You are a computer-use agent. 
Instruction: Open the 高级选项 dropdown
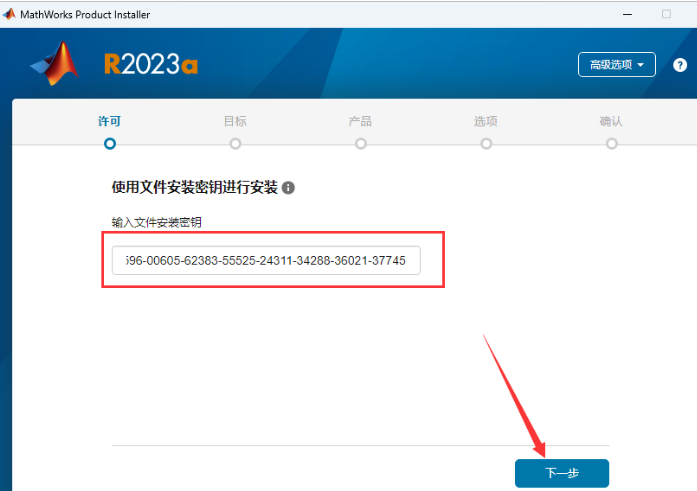pyautogui.click(x=617, y=64)
